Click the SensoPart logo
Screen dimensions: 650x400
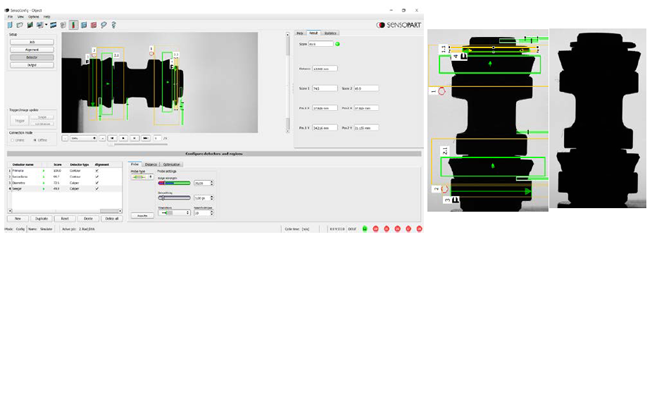[398, 25]
